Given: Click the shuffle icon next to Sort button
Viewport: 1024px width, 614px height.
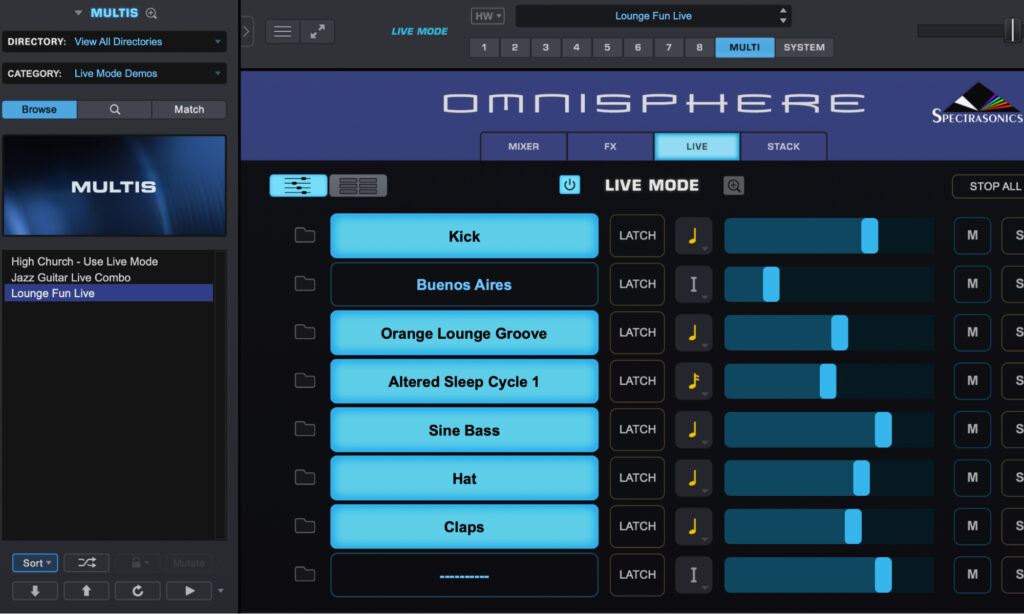Looking at the screenshot, I should pos(86,562).
